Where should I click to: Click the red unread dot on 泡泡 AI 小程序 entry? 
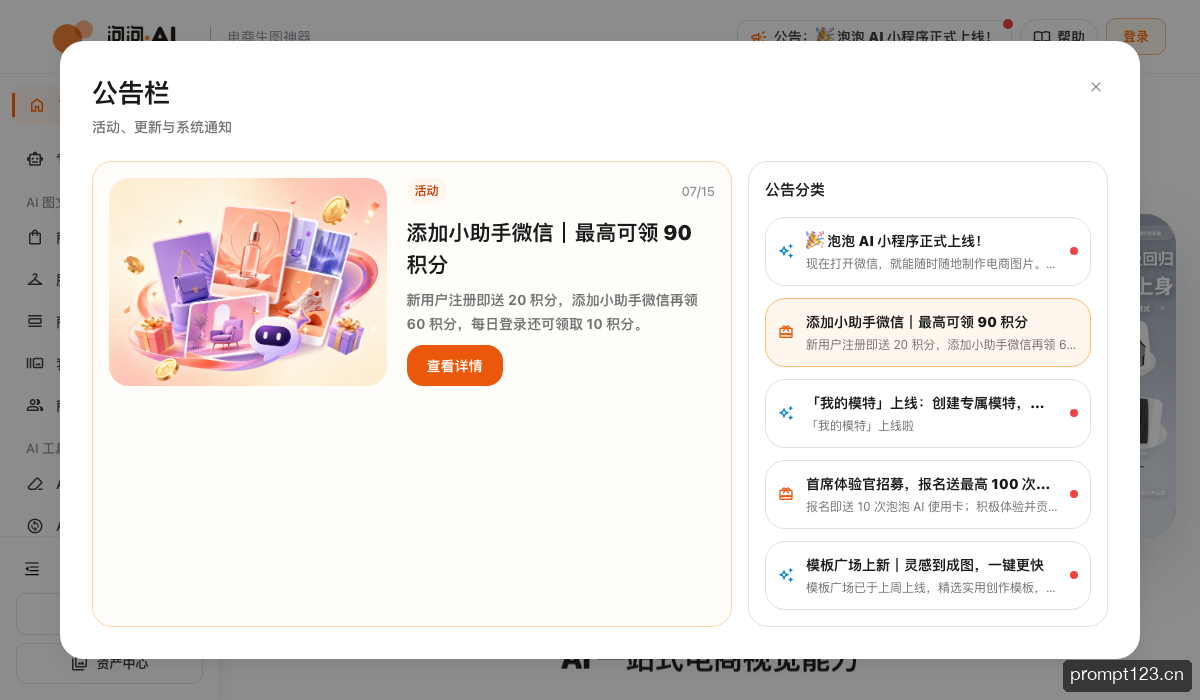point(1073,251)
